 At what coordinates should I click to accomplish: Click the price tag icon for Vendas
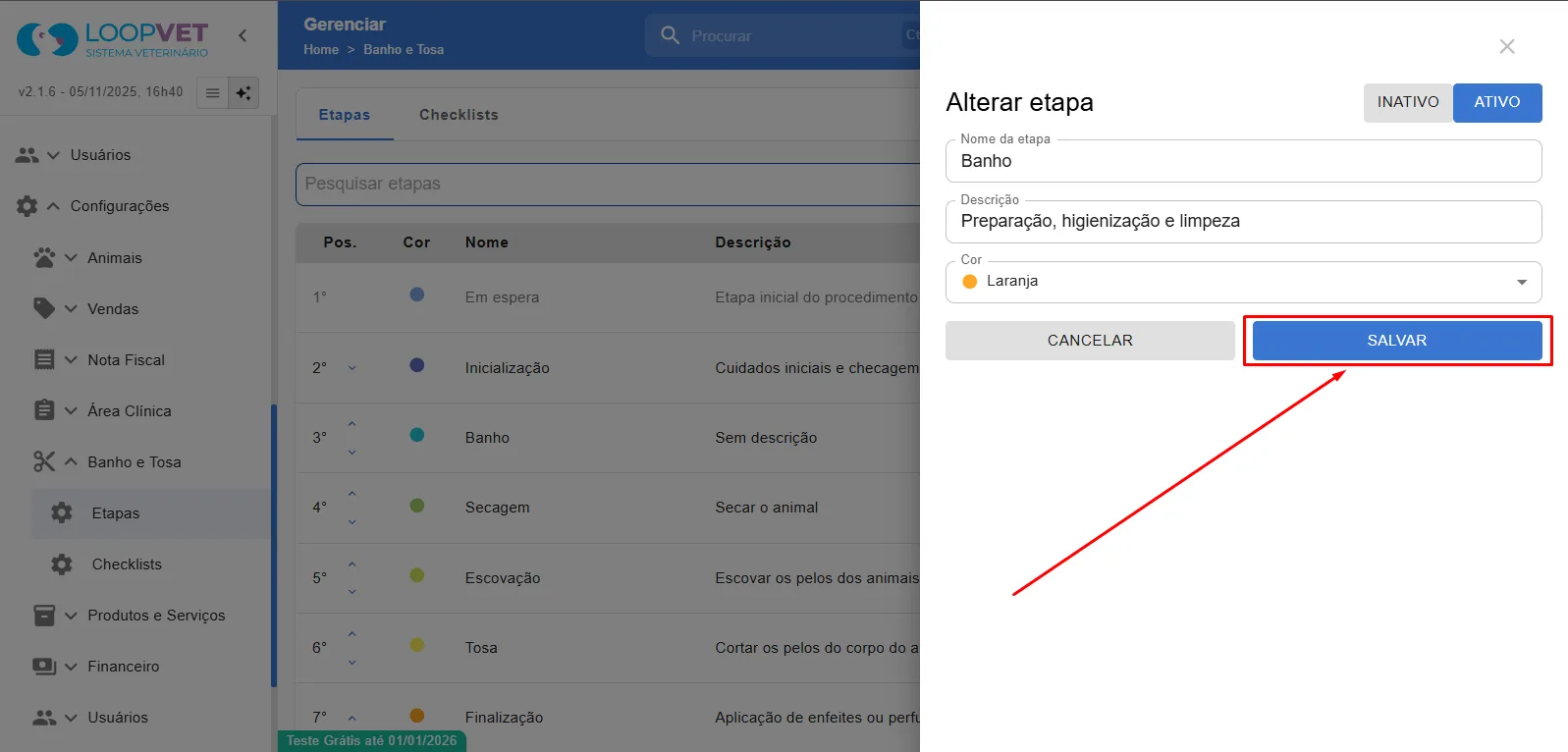45,308
